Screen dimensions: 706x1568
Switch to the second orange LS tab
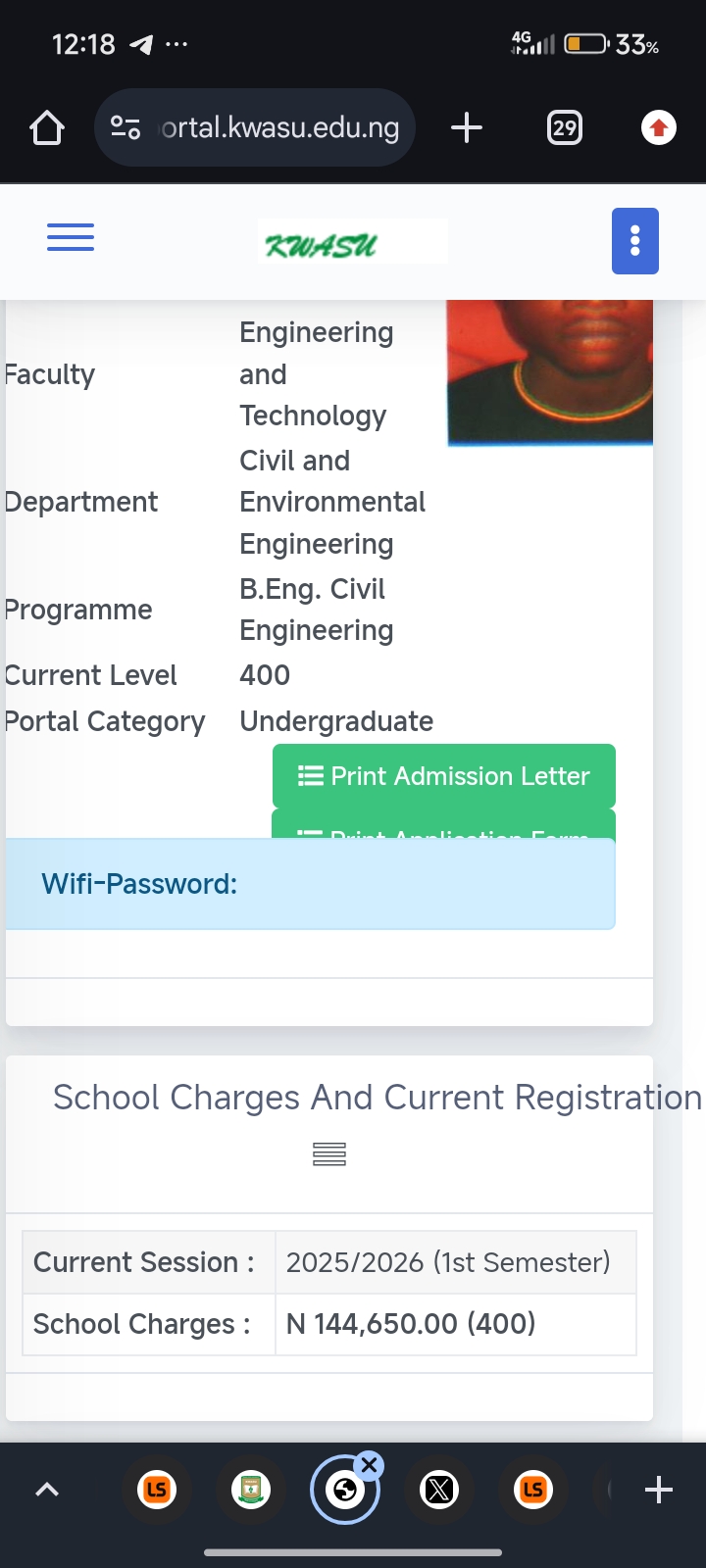533,1490
